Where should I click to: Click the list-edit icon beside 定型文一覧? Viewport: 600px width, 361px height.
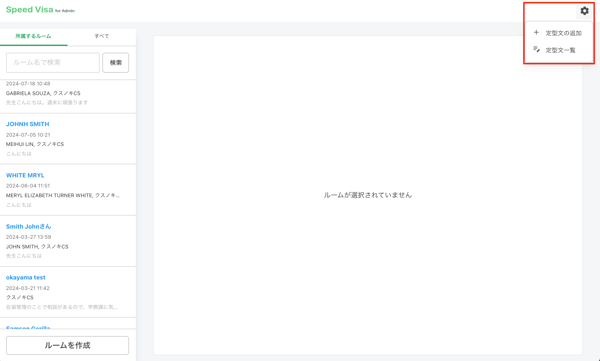(536, 49)
